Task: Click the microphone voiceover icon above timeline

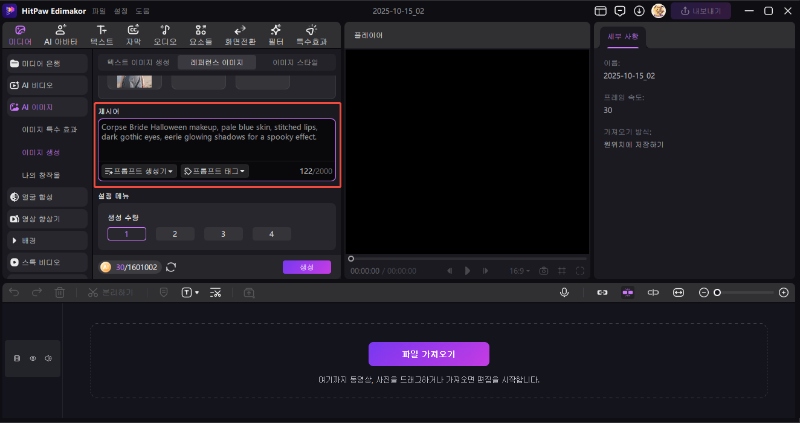Action: click(565, 292)
